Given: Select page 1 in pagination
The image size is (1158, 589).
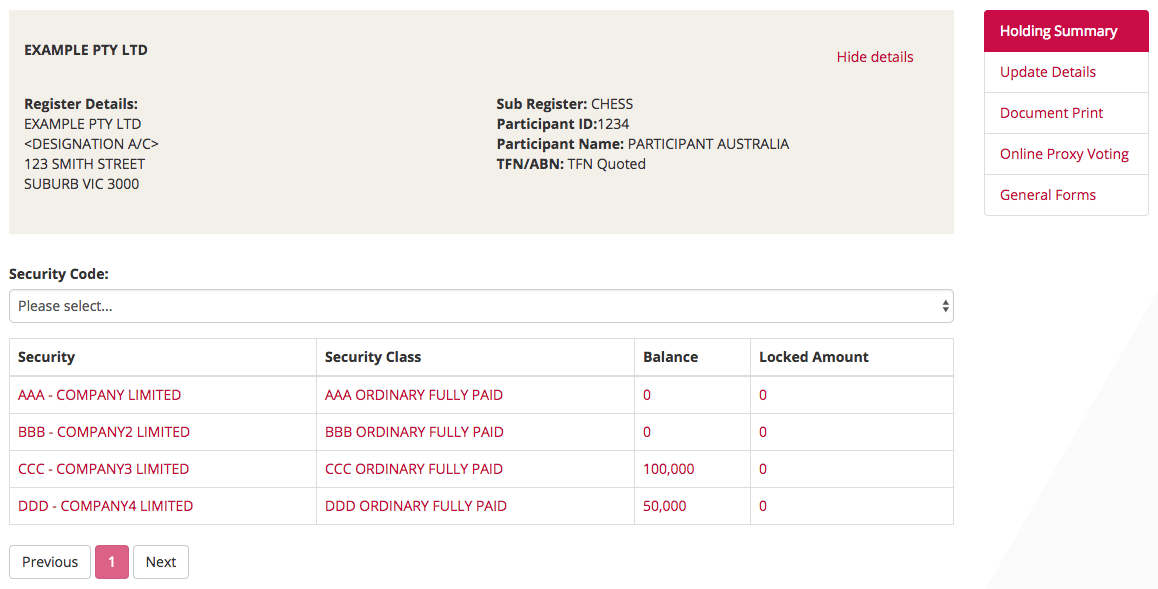Looking at the screenshot, I should click(x=112, y=562).
